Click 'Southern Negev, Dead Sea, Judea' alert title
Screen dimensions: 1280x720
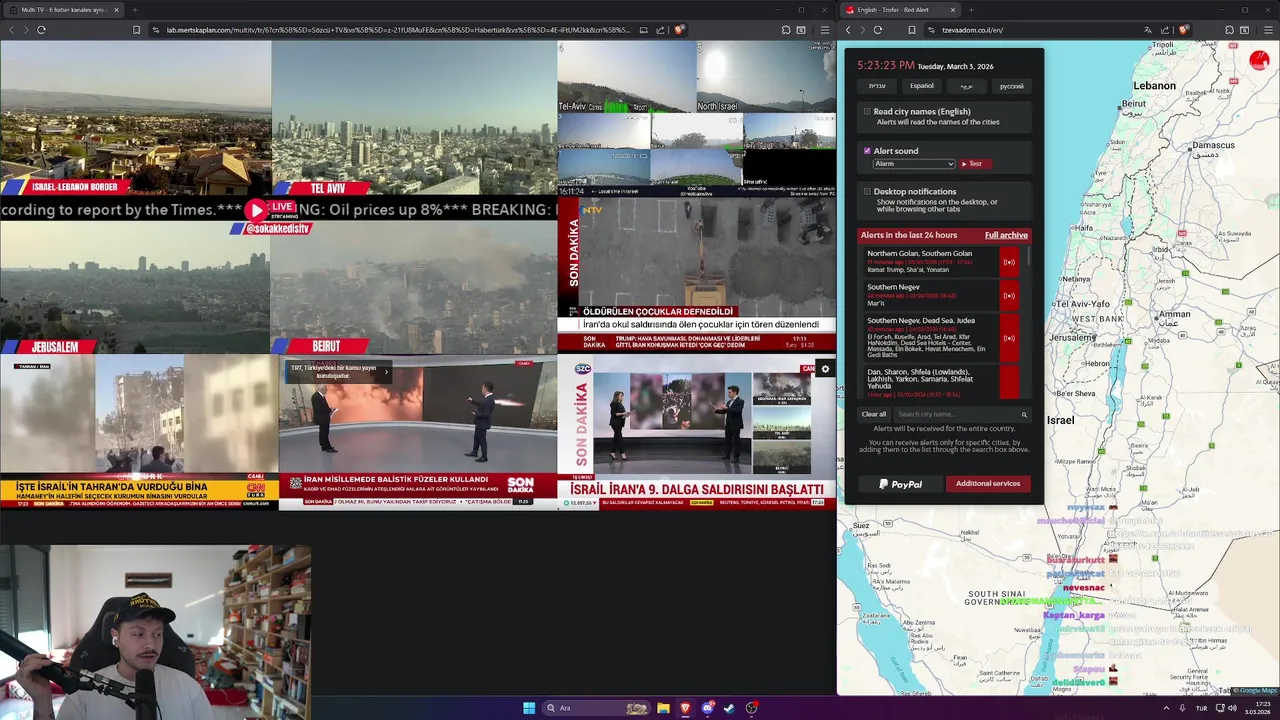[920, 321]
